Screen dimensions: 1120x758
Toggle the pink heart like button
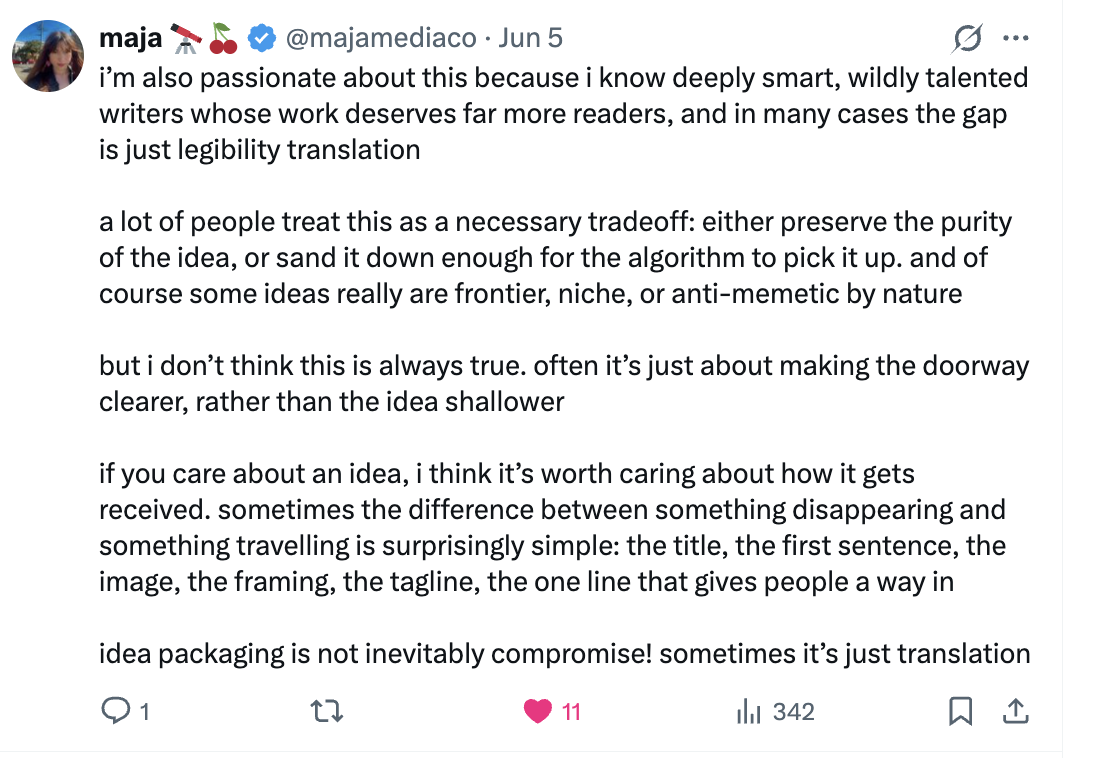[x=538, y=712]
